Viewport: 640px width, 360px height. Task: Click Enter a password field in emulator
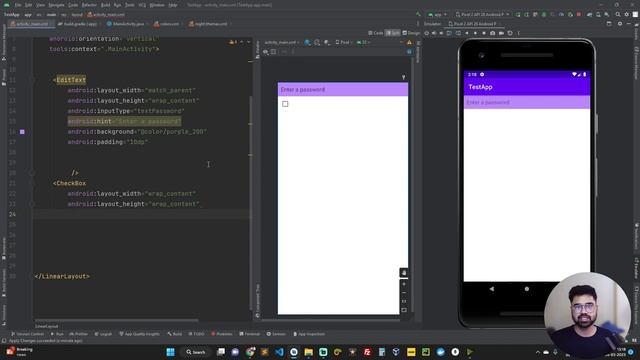click(x=527, y=102)
